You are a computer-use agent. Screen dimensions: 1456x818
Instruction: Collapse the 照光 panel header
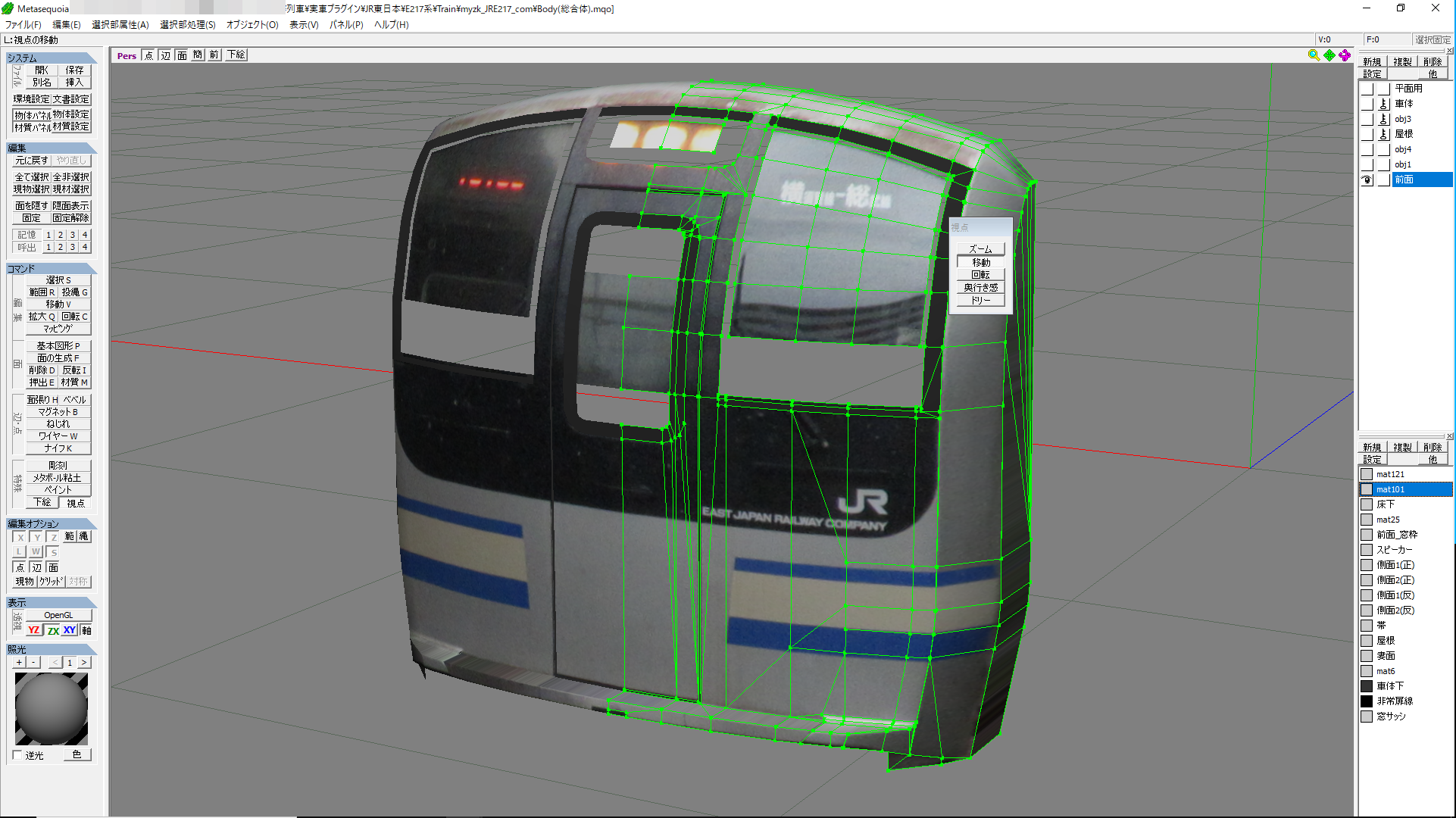pos(51,649)
